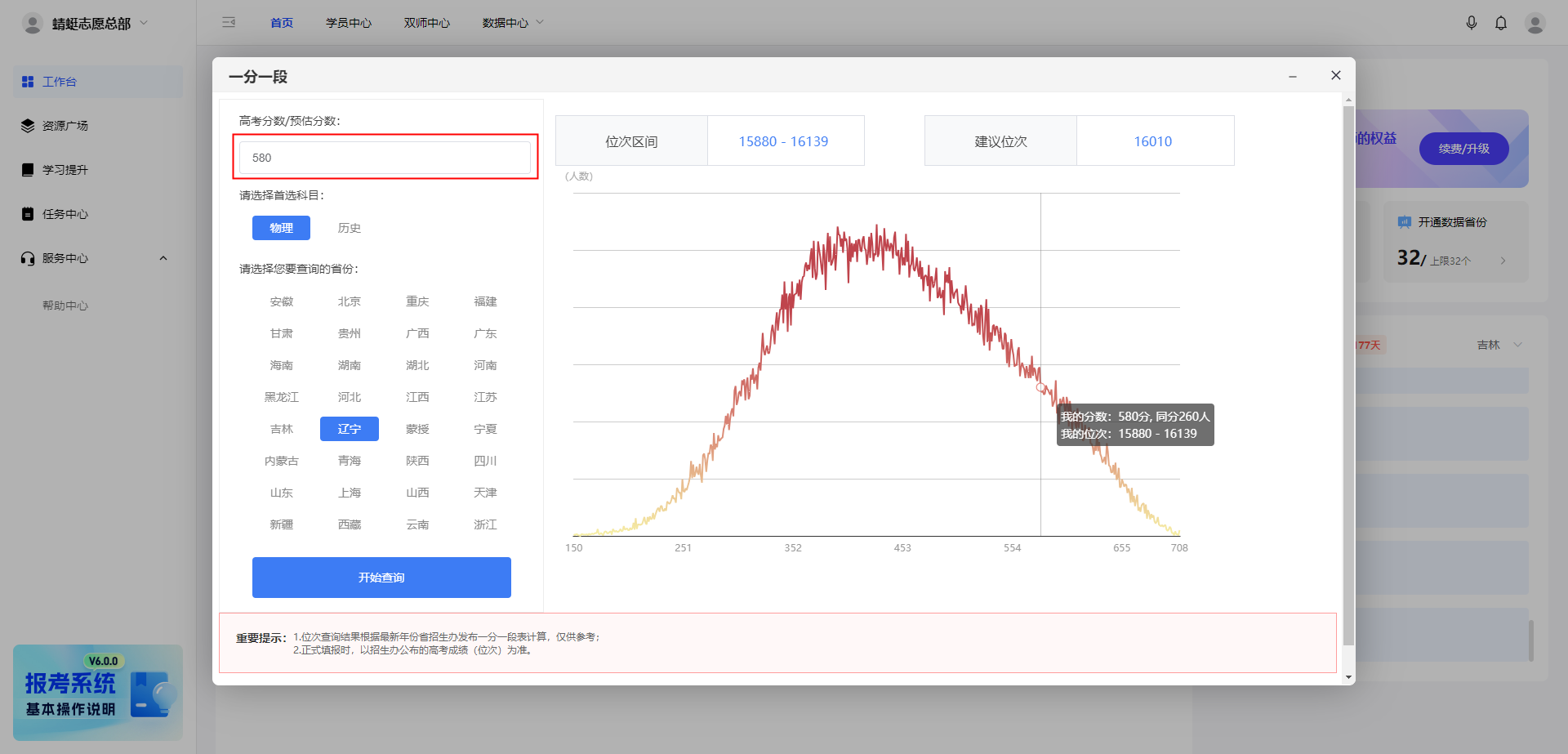Switch to the 双师中心 tab
This screenshot has width=1568, height=754.
click(426, 23)
